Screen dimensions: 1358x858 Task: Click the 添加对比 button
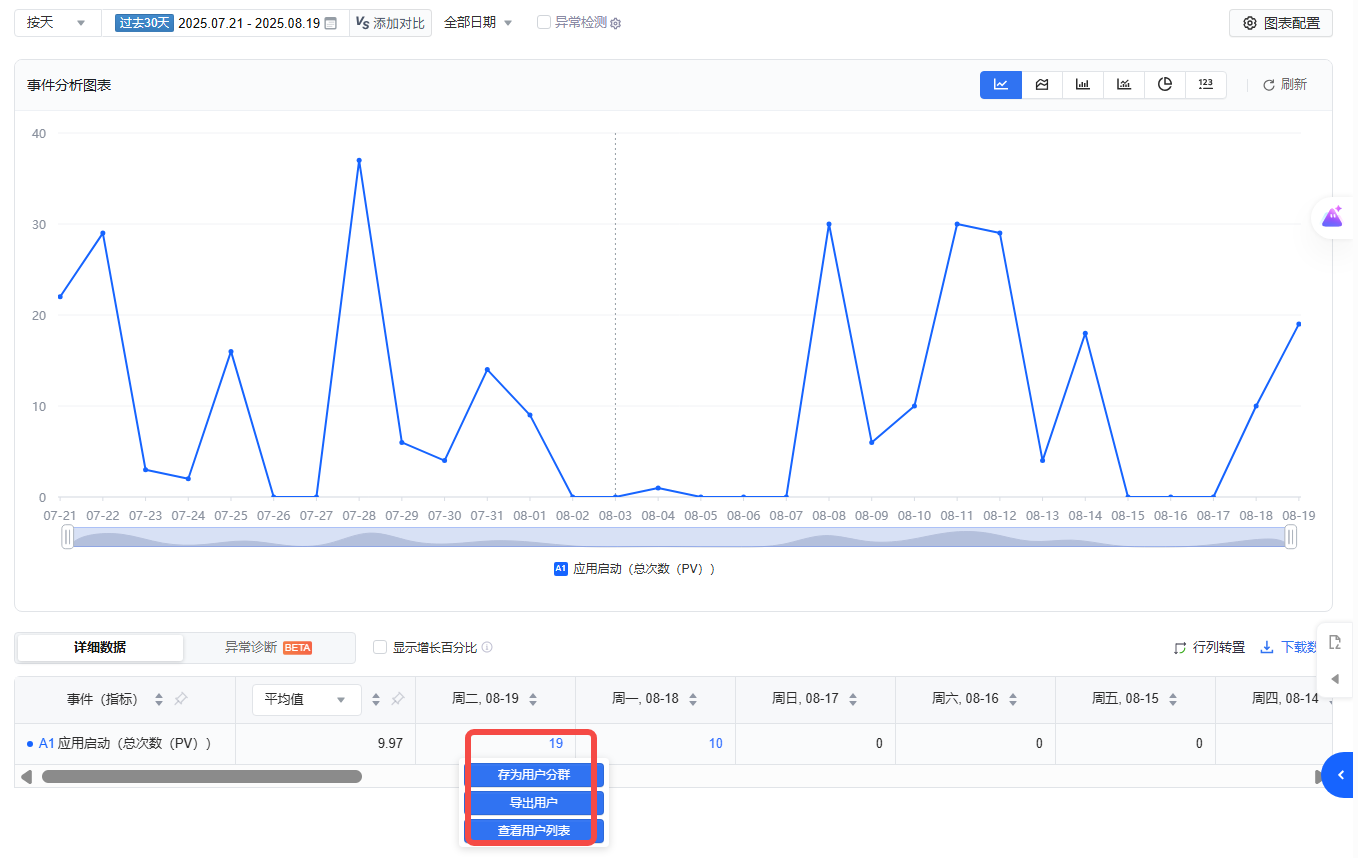click(390, 23)
